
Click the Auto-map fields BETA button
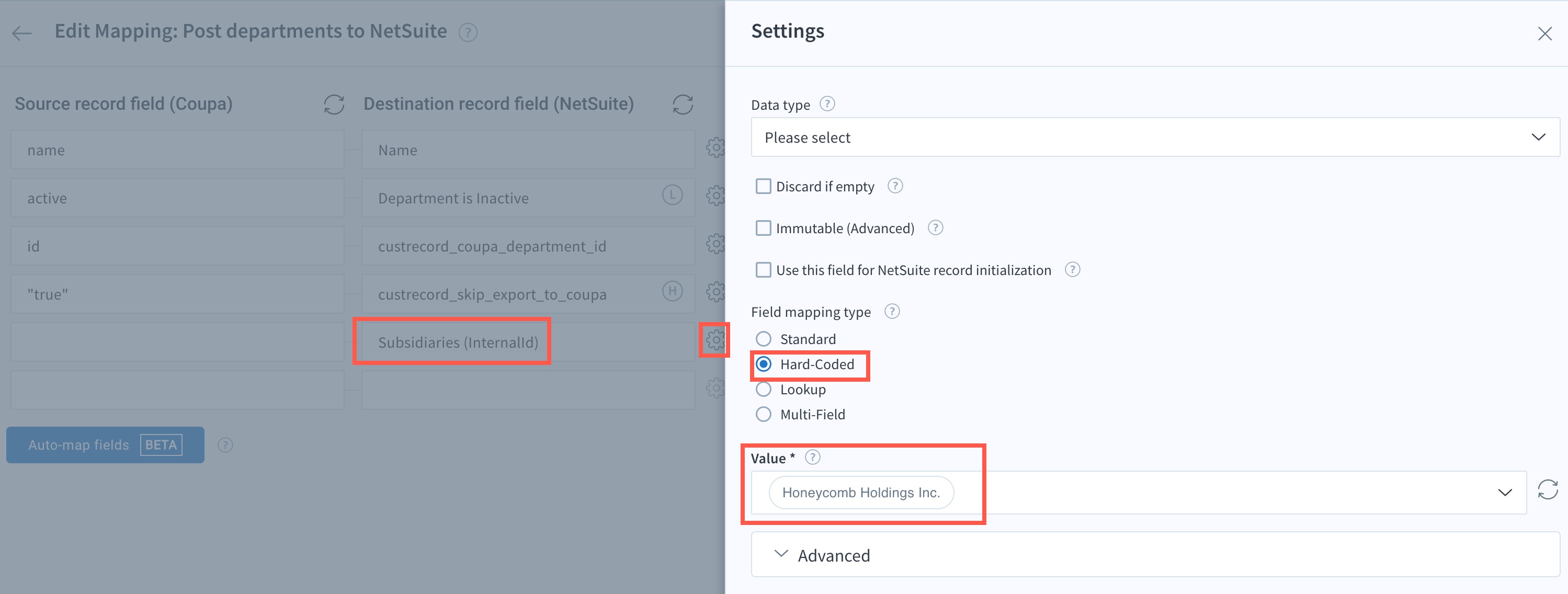coord(105,445)
